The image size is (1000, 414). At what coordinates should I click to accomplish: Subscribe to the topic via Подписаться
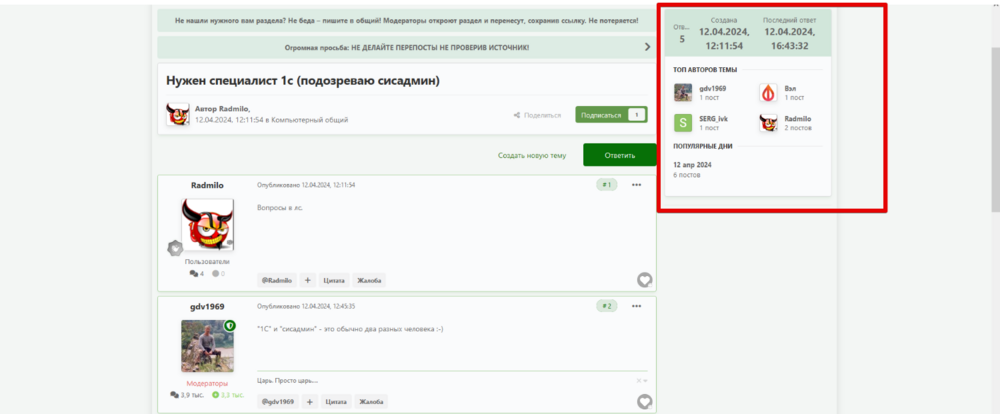(611, 115)
